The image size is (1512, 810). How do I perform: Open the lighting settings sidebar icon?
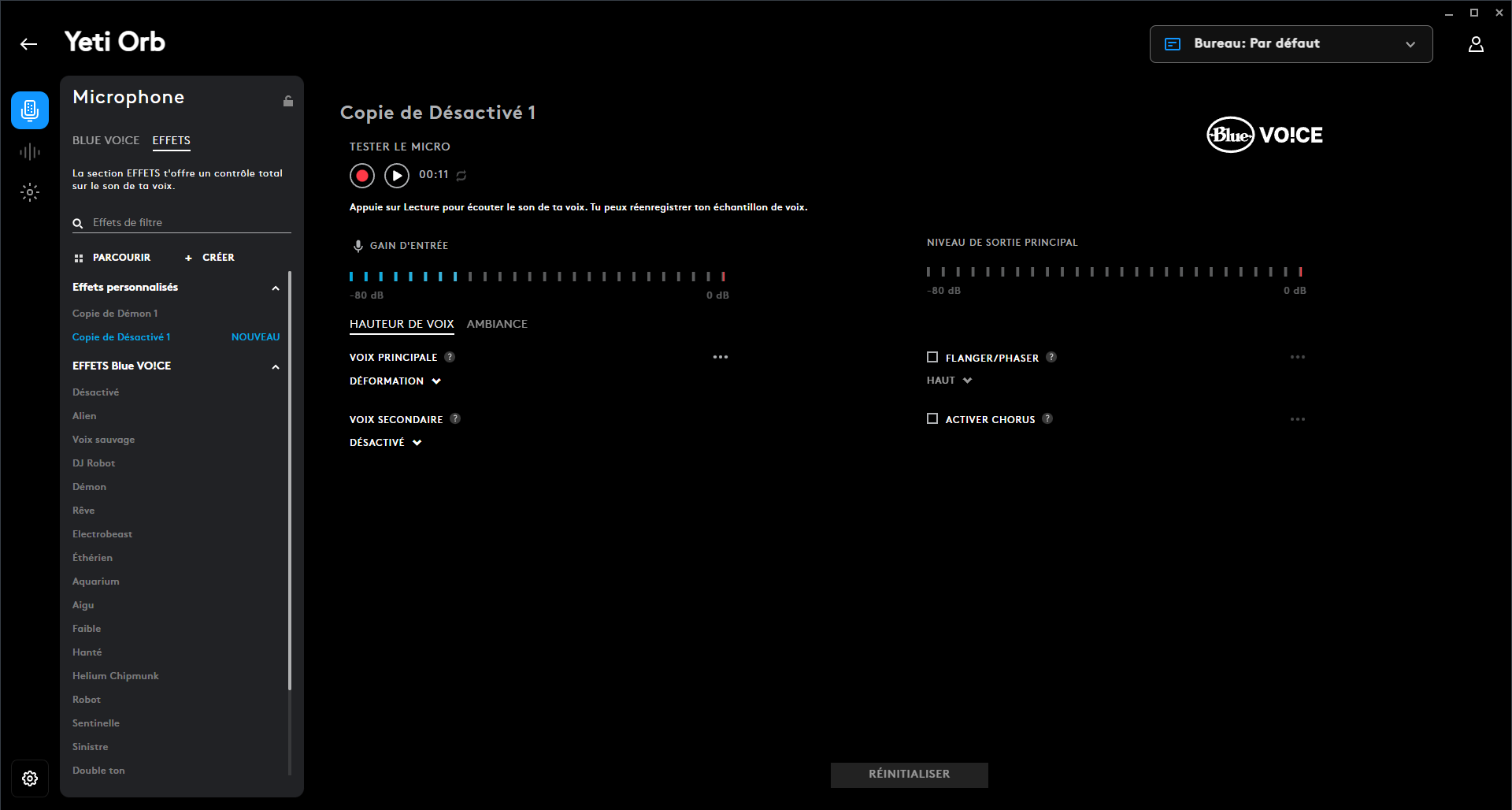coord(30,192)
